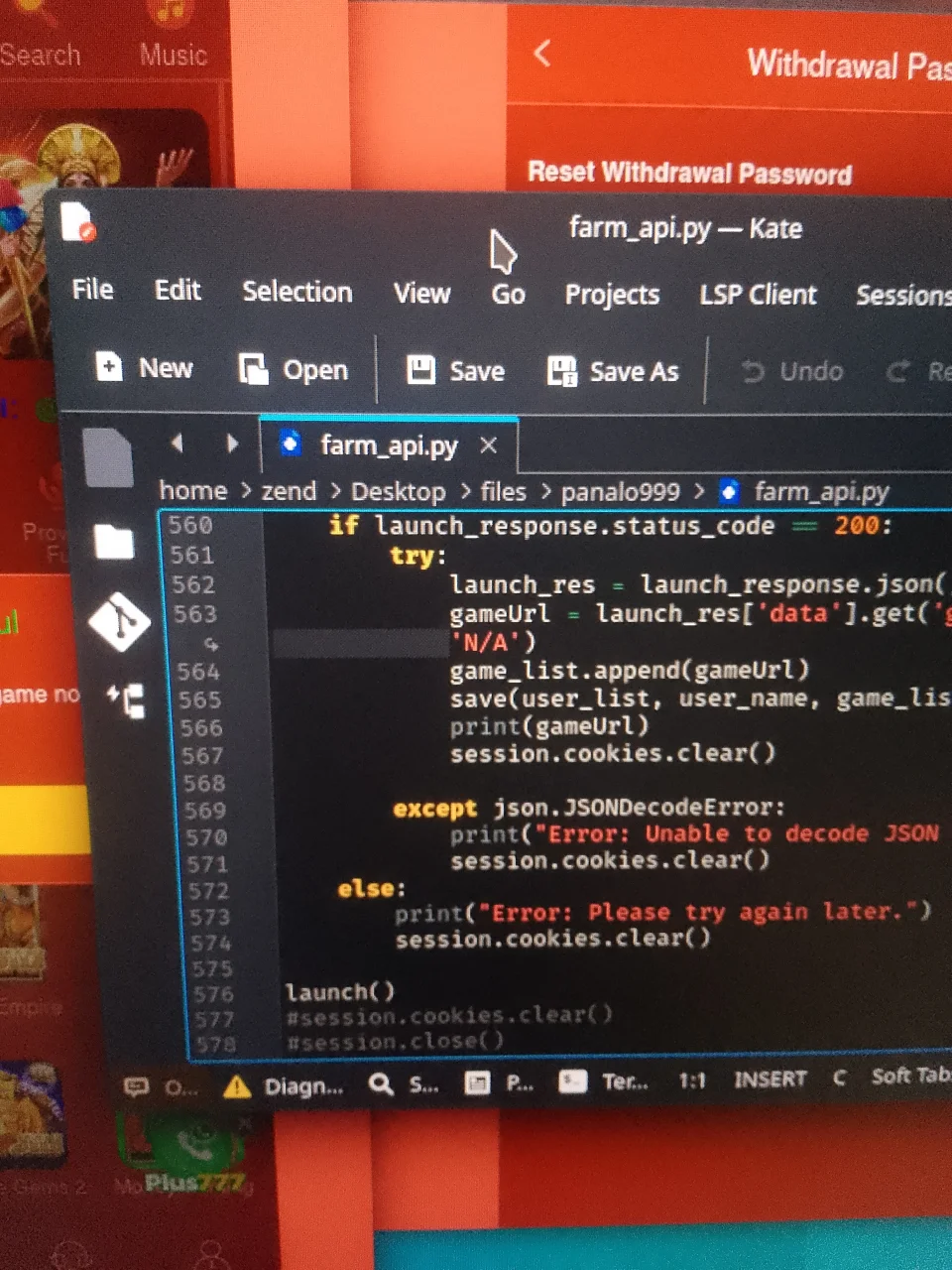The width and height of the screenshot is (952, 1270).
Task: Click the Save toolbar button
Action: [x=456, y=370]
